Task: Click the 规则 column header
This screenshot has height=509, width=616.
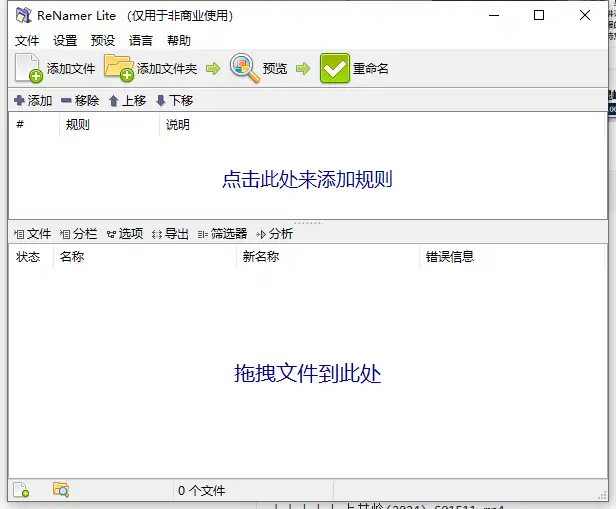Action: click(x=109, y=125)
